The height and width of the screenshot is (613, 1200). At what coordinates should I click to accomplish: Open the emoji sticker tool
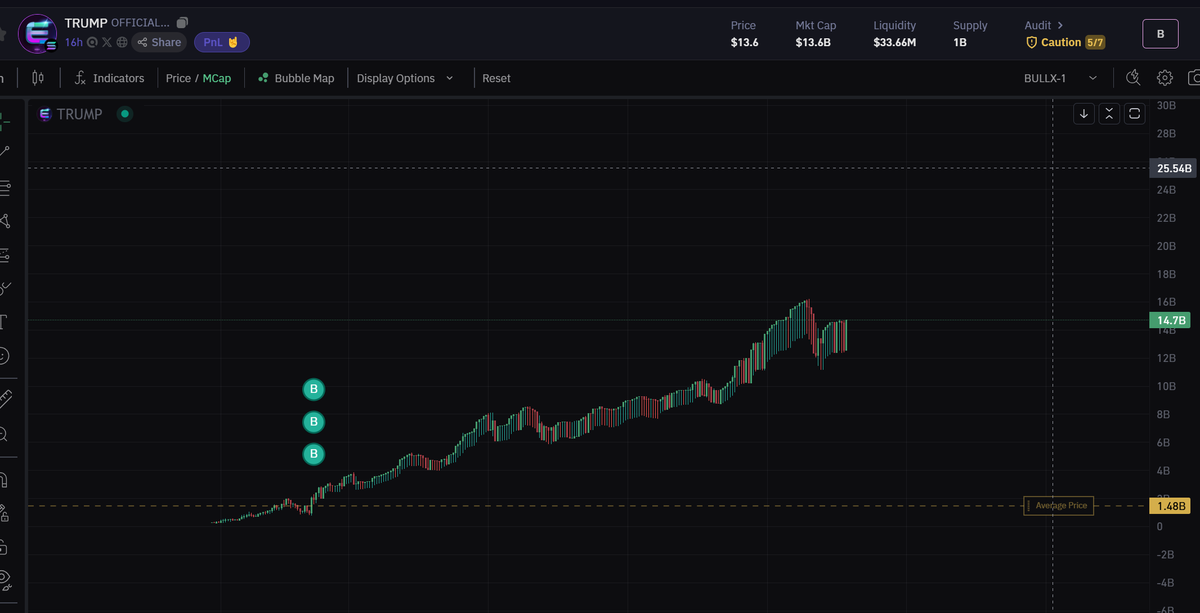pyautogui.click(x=4, y=355)
